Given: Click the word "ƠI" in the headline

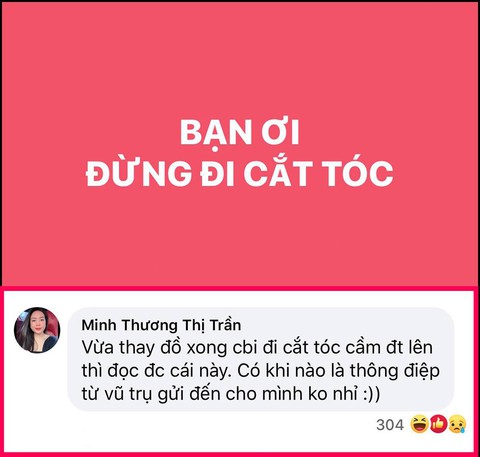Looking at the screenshot, I should pos(281,132).
